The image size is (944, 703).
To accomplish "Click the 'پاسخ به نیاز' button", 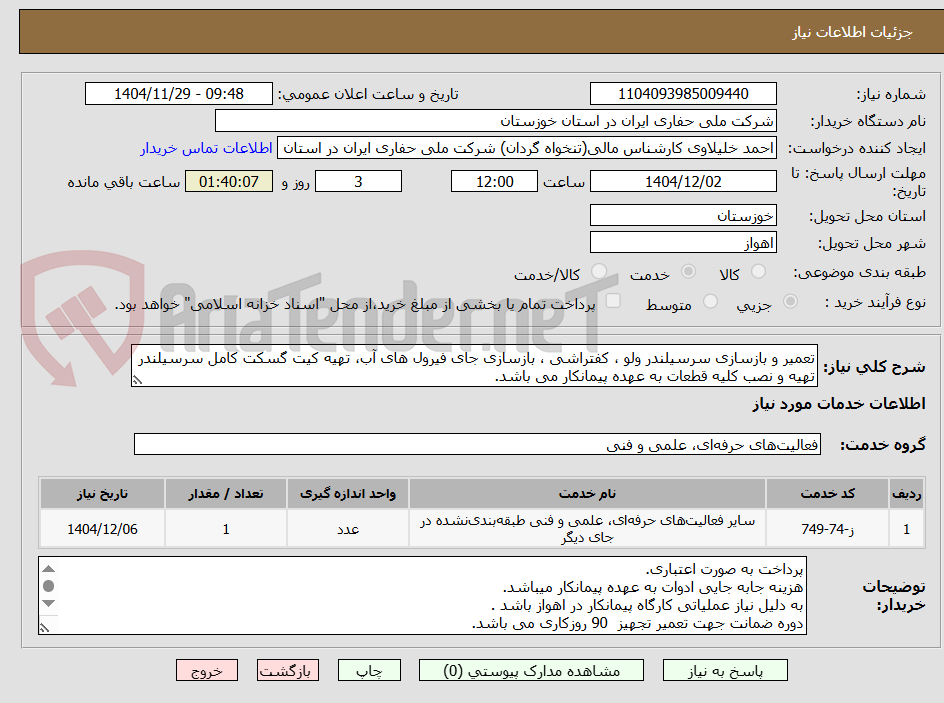I will pyautogui.click(x=725, y=670).
